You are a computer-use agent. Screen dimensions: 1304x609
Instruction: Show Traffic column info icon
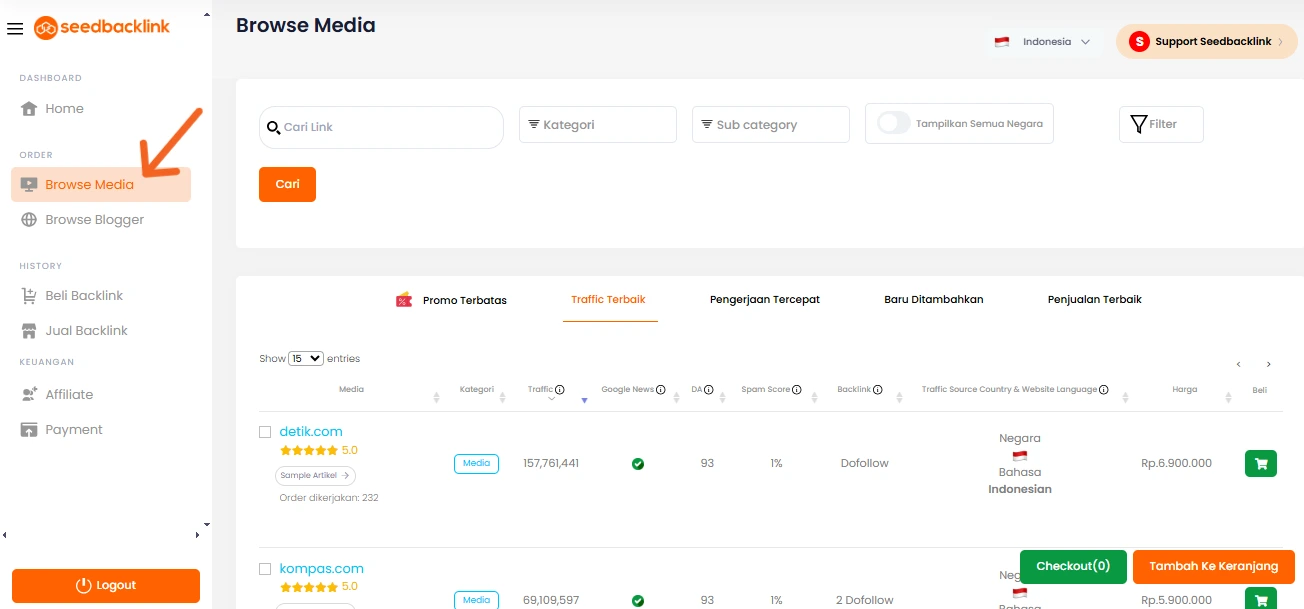pos(560,390)
